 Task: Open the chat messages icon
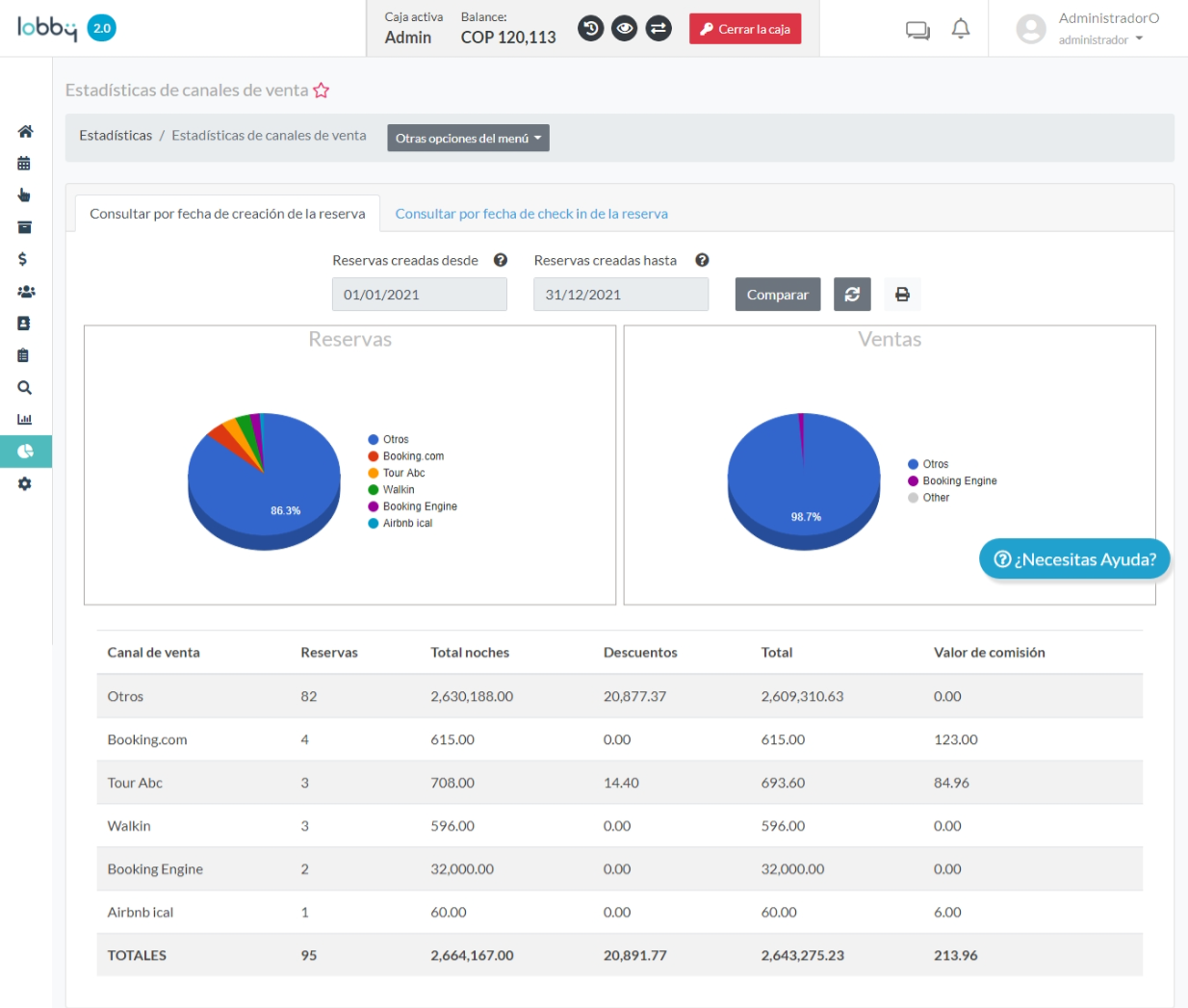tap(917, 31)
